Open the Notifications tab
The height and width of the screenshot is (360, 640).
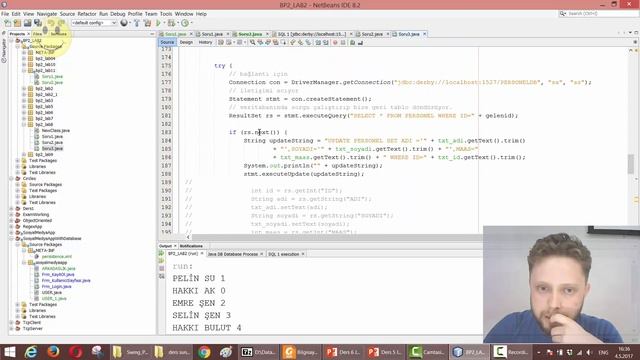tap(191, 246)
